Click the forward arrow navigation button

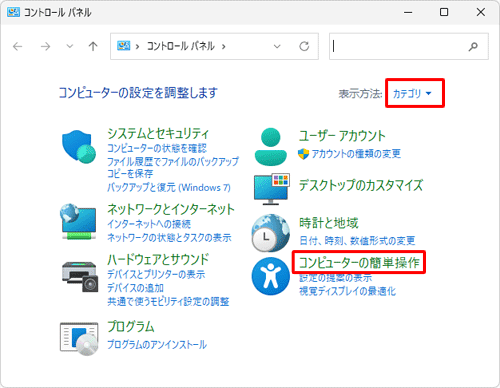pos(45,46)
